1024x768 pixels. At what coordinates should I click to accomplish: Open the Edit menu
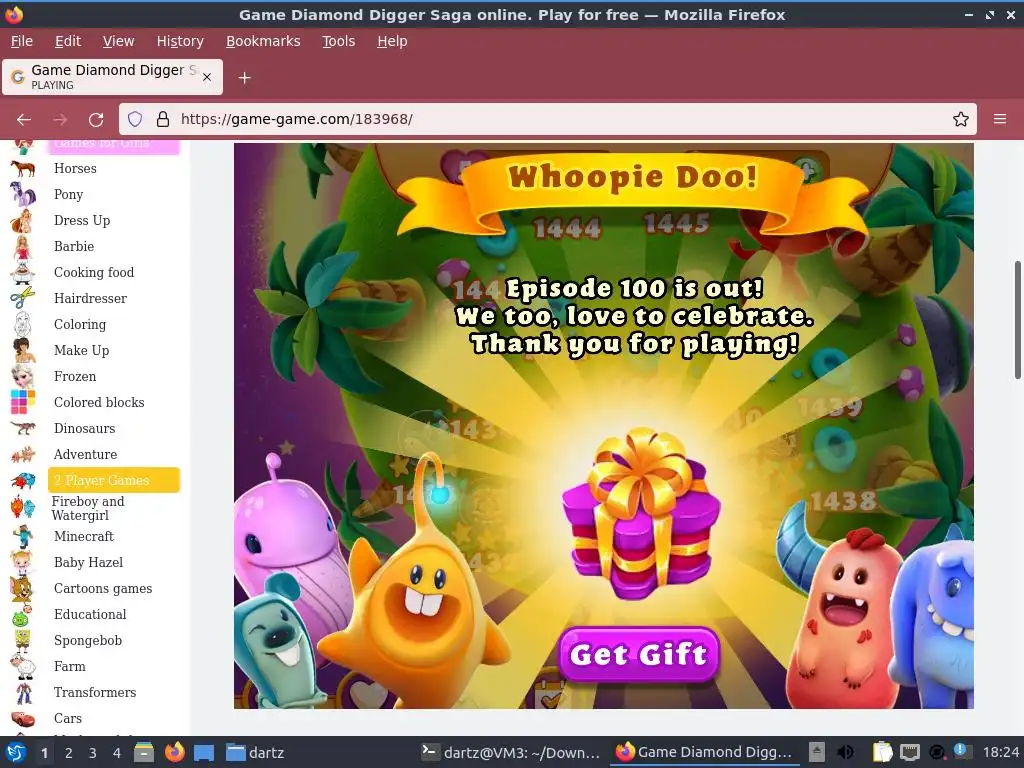click(68, 41)
